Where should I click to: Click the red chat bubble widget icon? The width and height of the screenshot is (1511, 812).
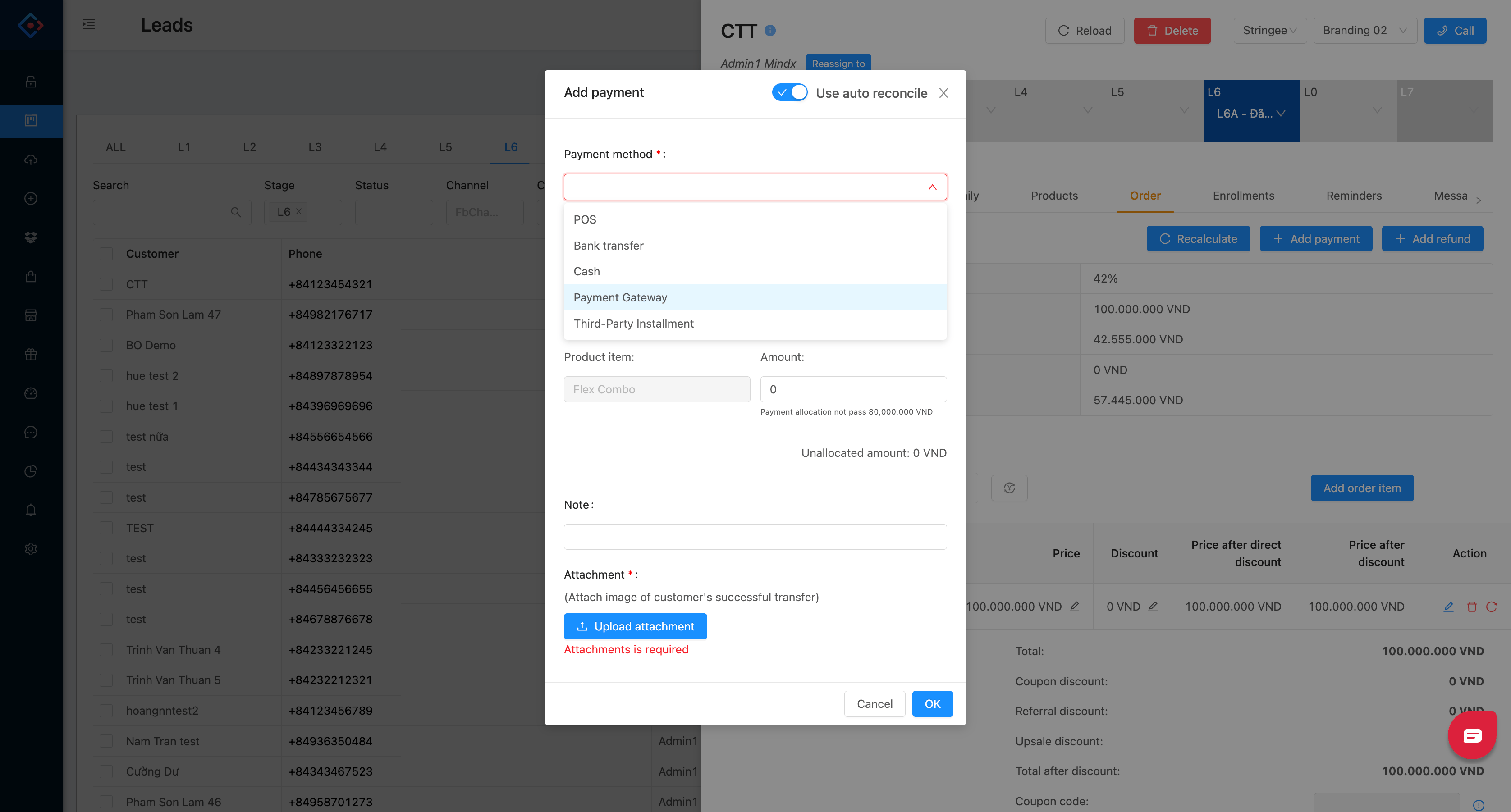(1472, 735)
